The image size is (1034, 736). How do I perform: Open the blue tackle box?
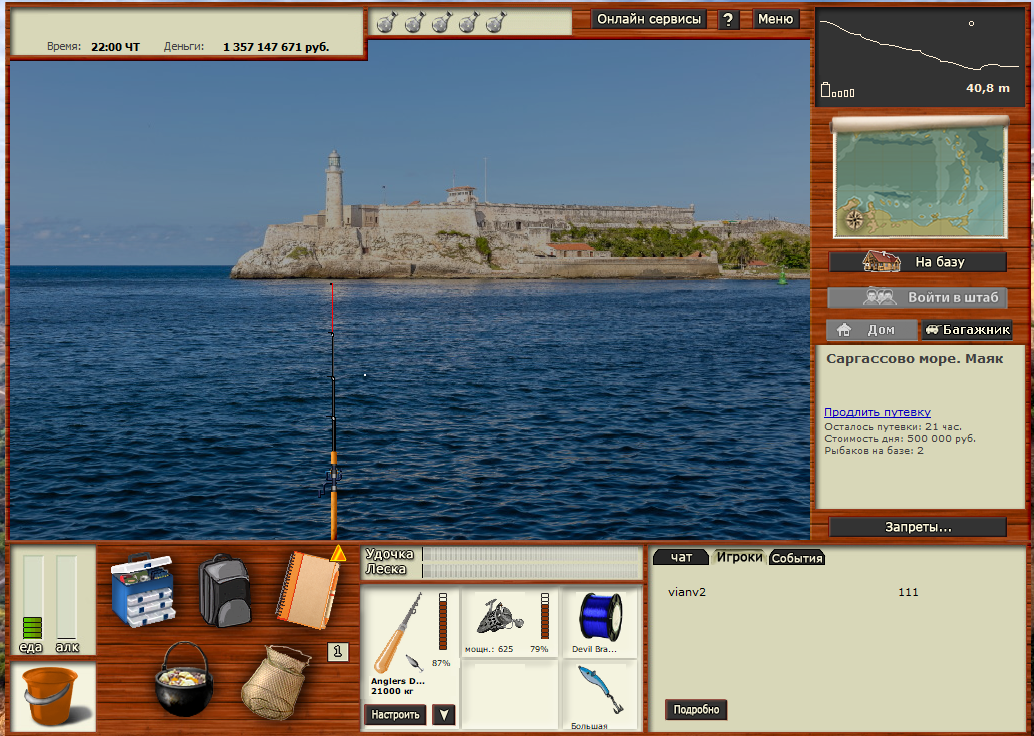pos(142,589)
